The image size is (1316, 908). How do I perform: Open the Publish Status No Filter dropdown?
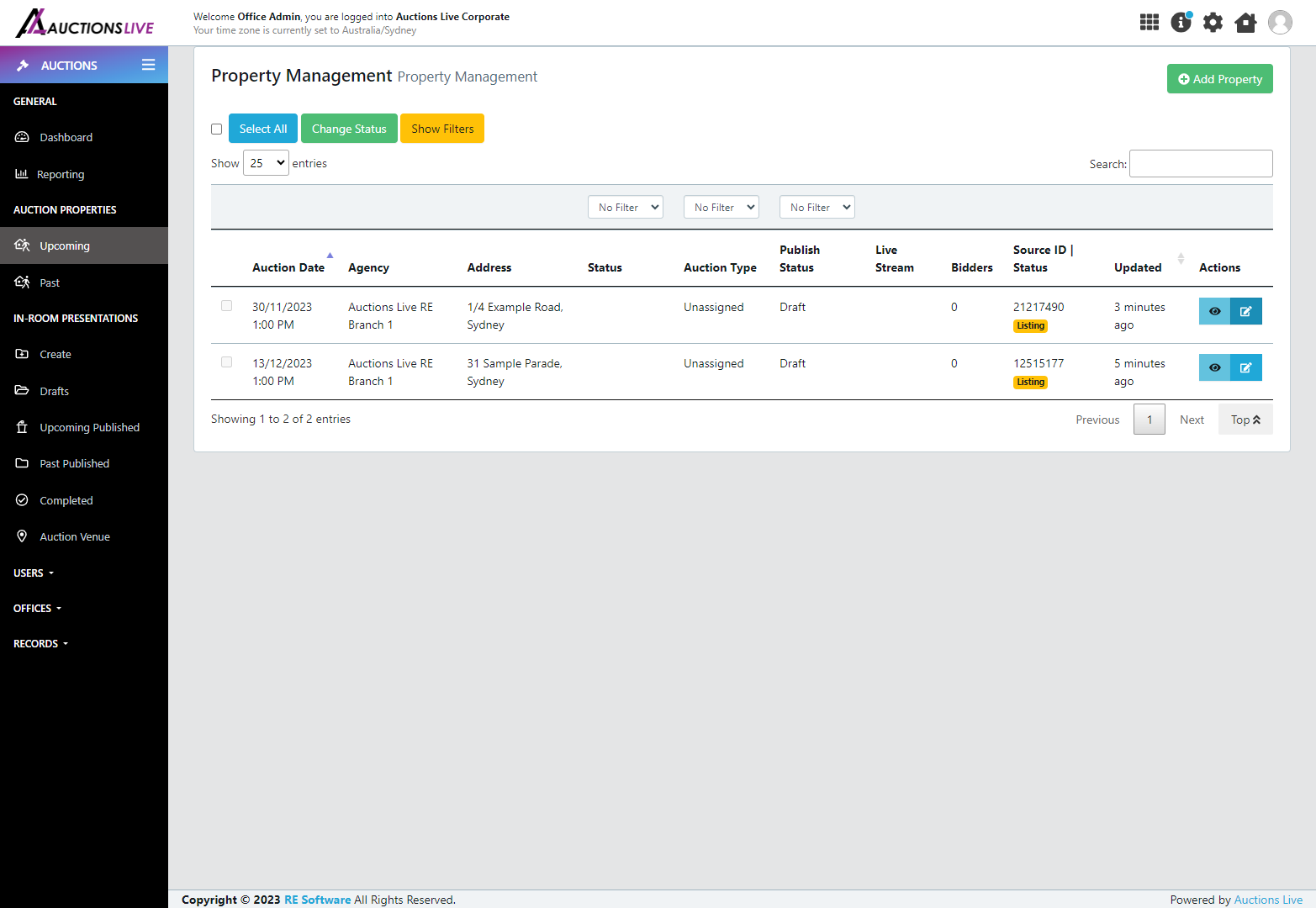click(817, 207)
